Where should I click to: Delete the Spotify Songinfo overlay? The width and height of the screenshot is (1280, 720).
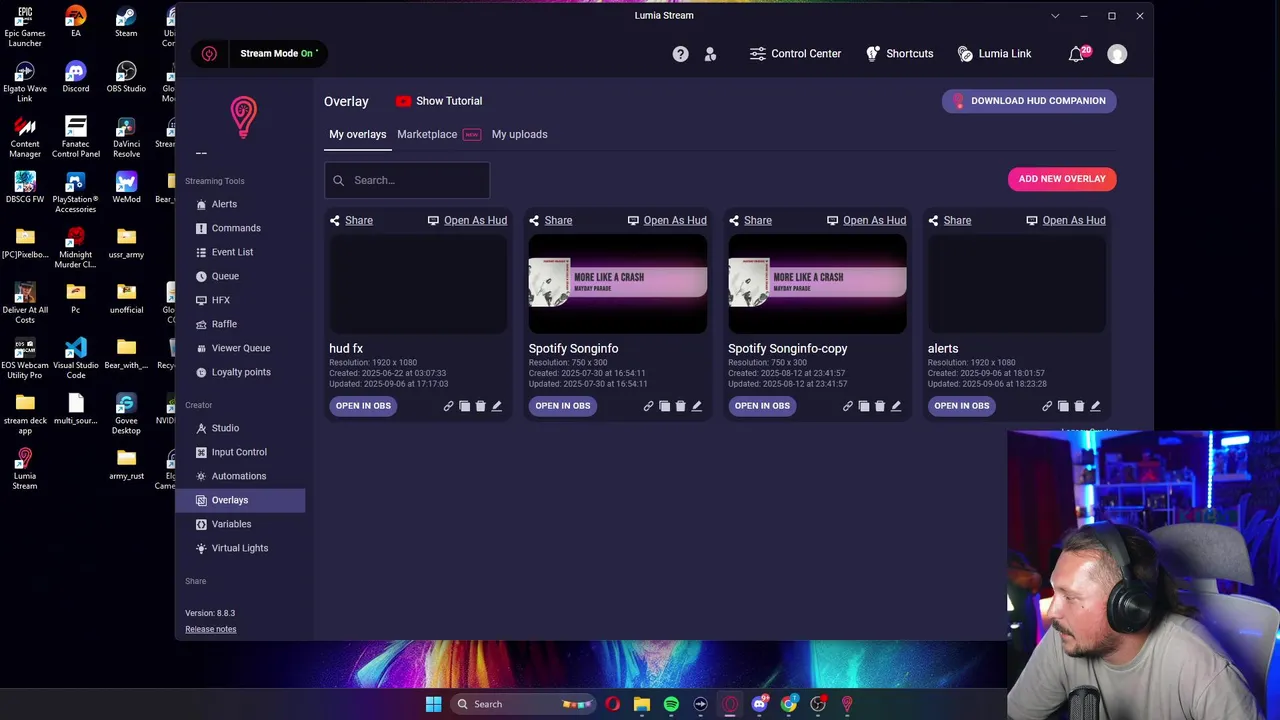coord(680,406)
